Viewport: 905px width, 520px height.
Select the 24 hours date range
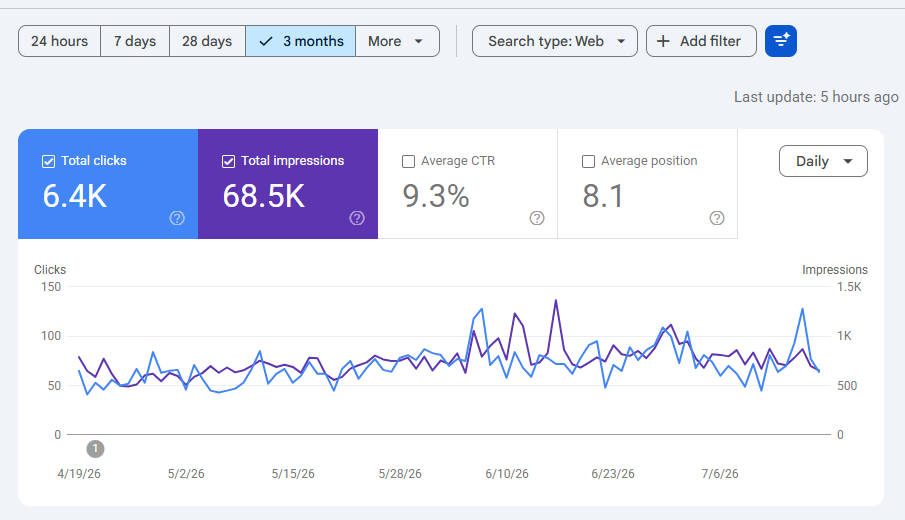pyautogui.click(x=59, y=41)
